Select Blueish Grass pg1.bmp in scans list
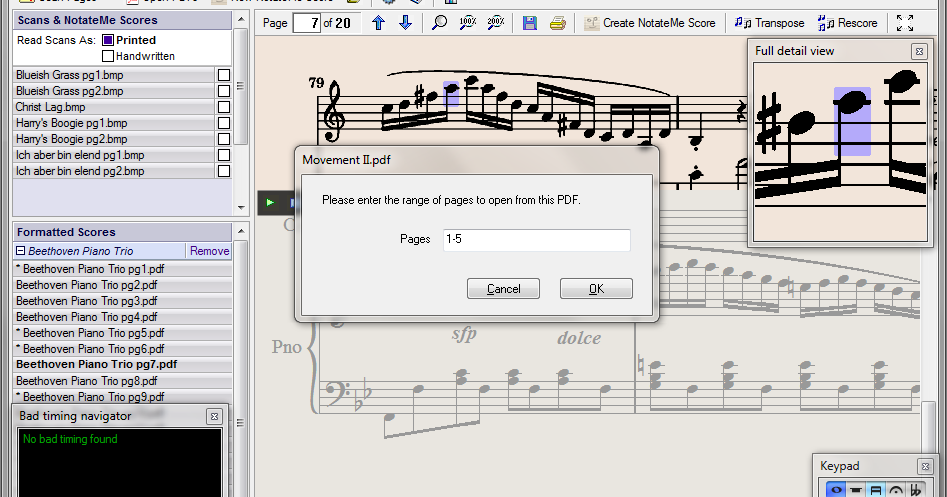The width and height of the screenshot is (947, 497). click(114, 75)
